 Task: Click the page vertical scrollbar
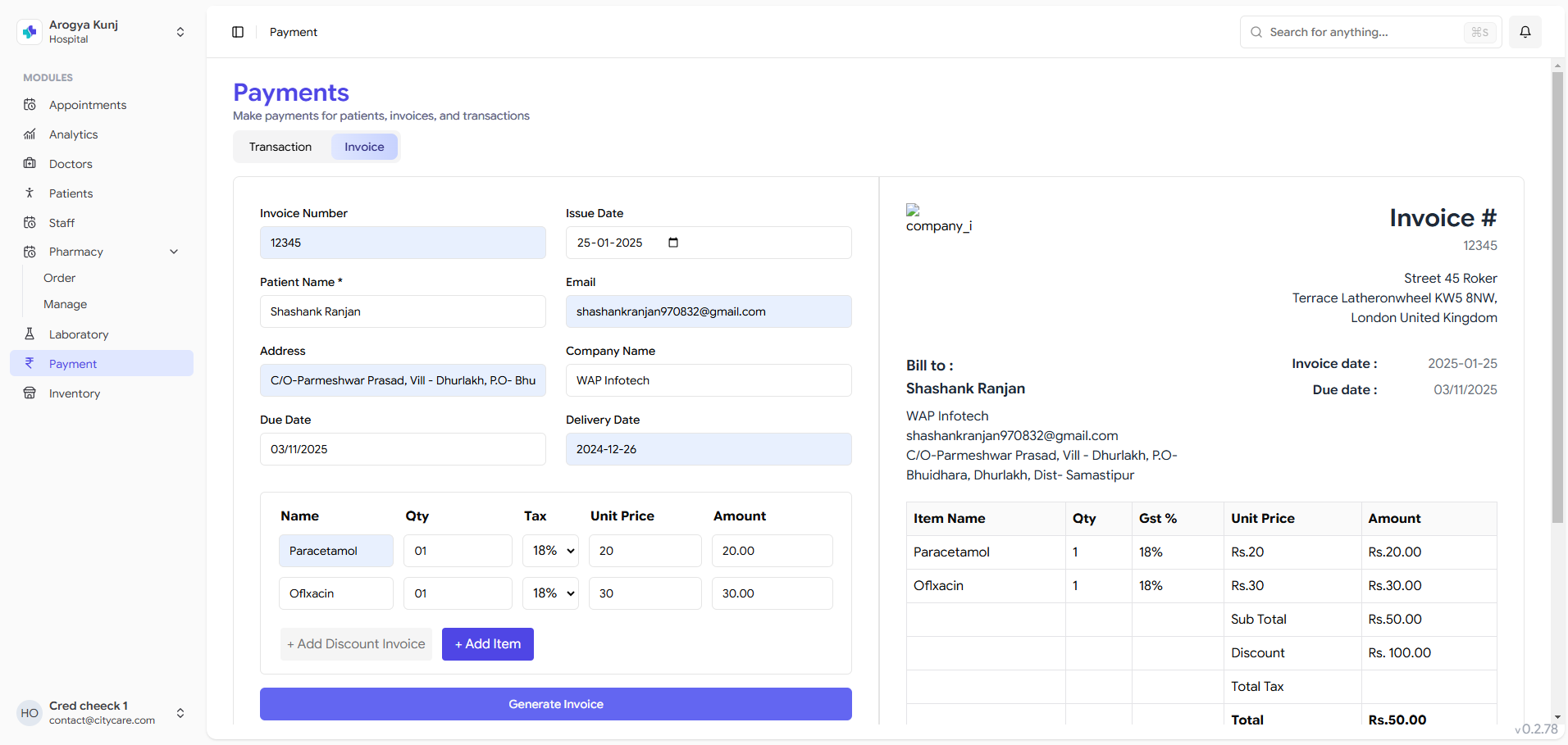[x=1557, y=298]
